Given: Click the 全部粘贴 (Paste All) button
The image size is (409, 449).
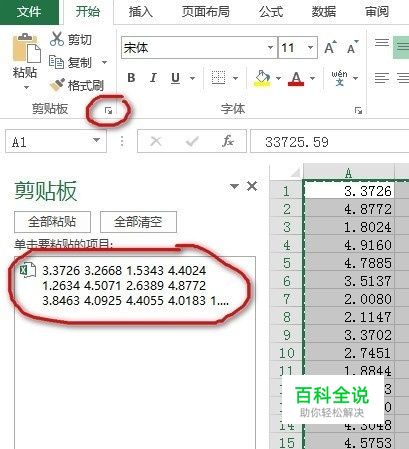Looking at the screenshot, I should [x=52, y=222].
